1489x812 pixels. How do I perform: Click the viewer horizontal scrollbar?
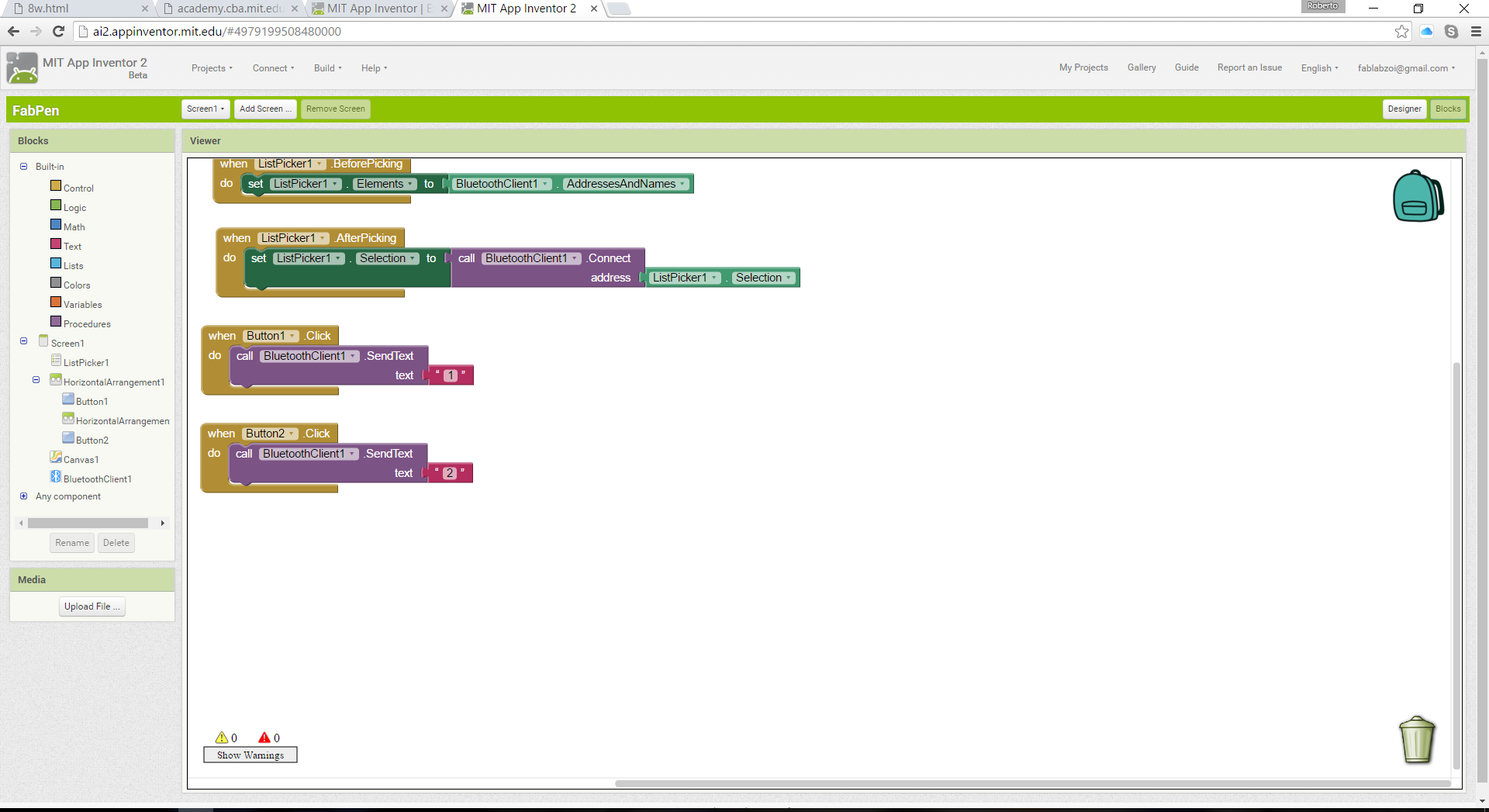(x=1031, y=783)
